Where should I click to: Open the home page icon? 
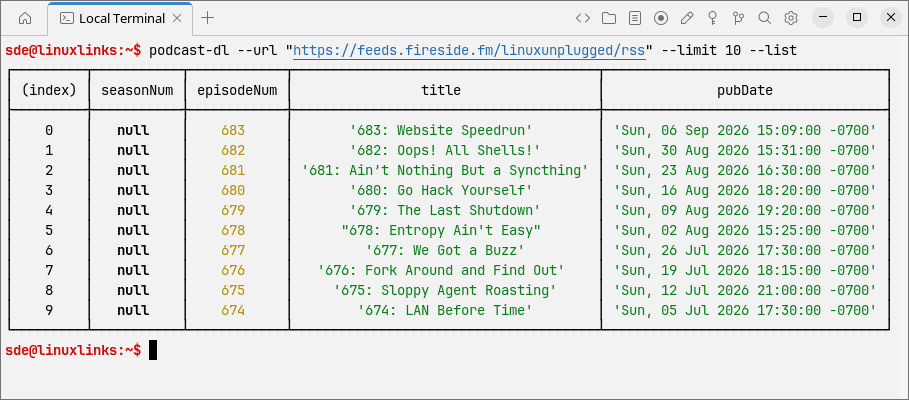coord(25,19)
